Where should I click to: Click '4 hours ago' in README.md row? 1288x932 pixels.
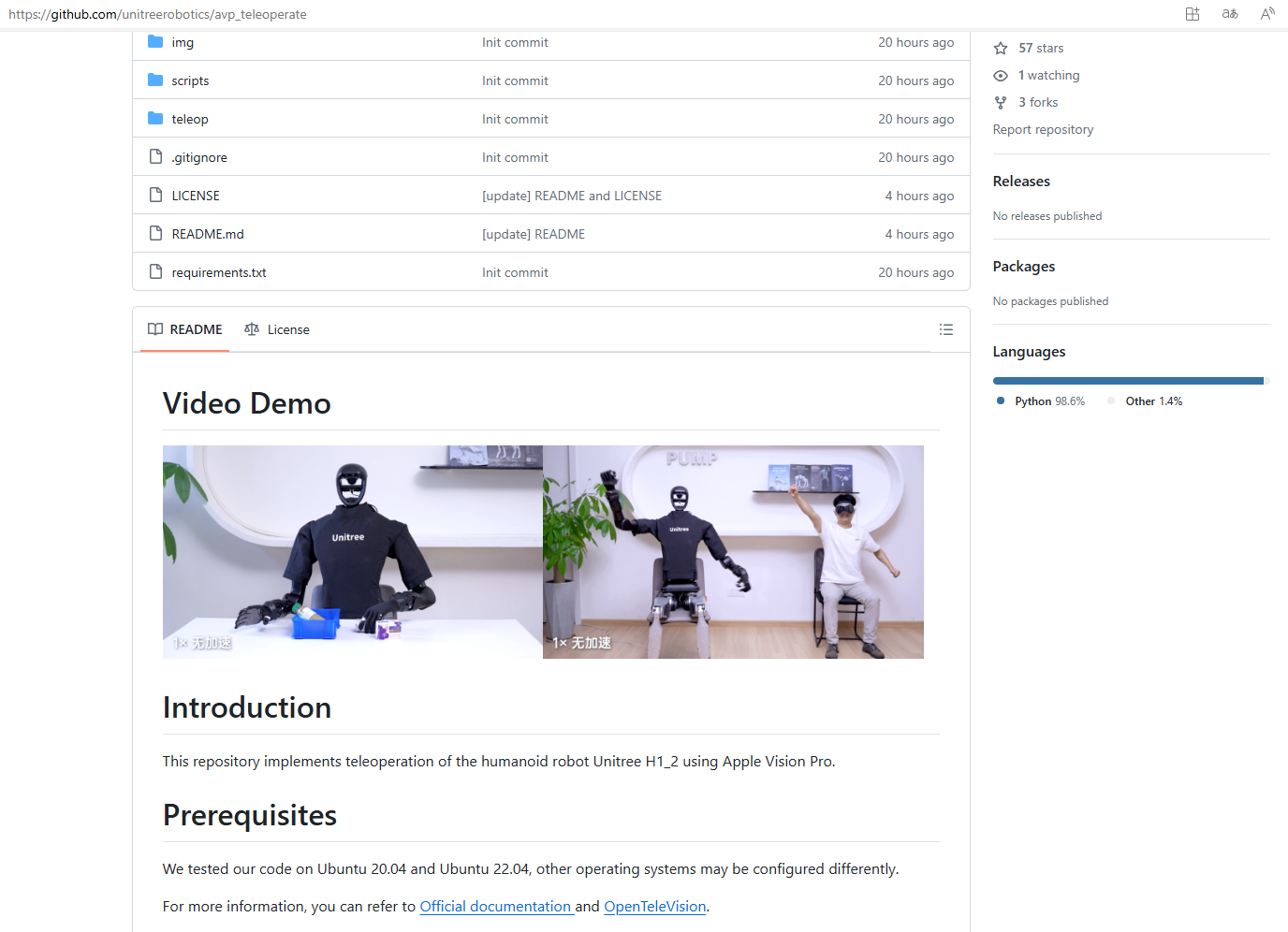[919, 234]
